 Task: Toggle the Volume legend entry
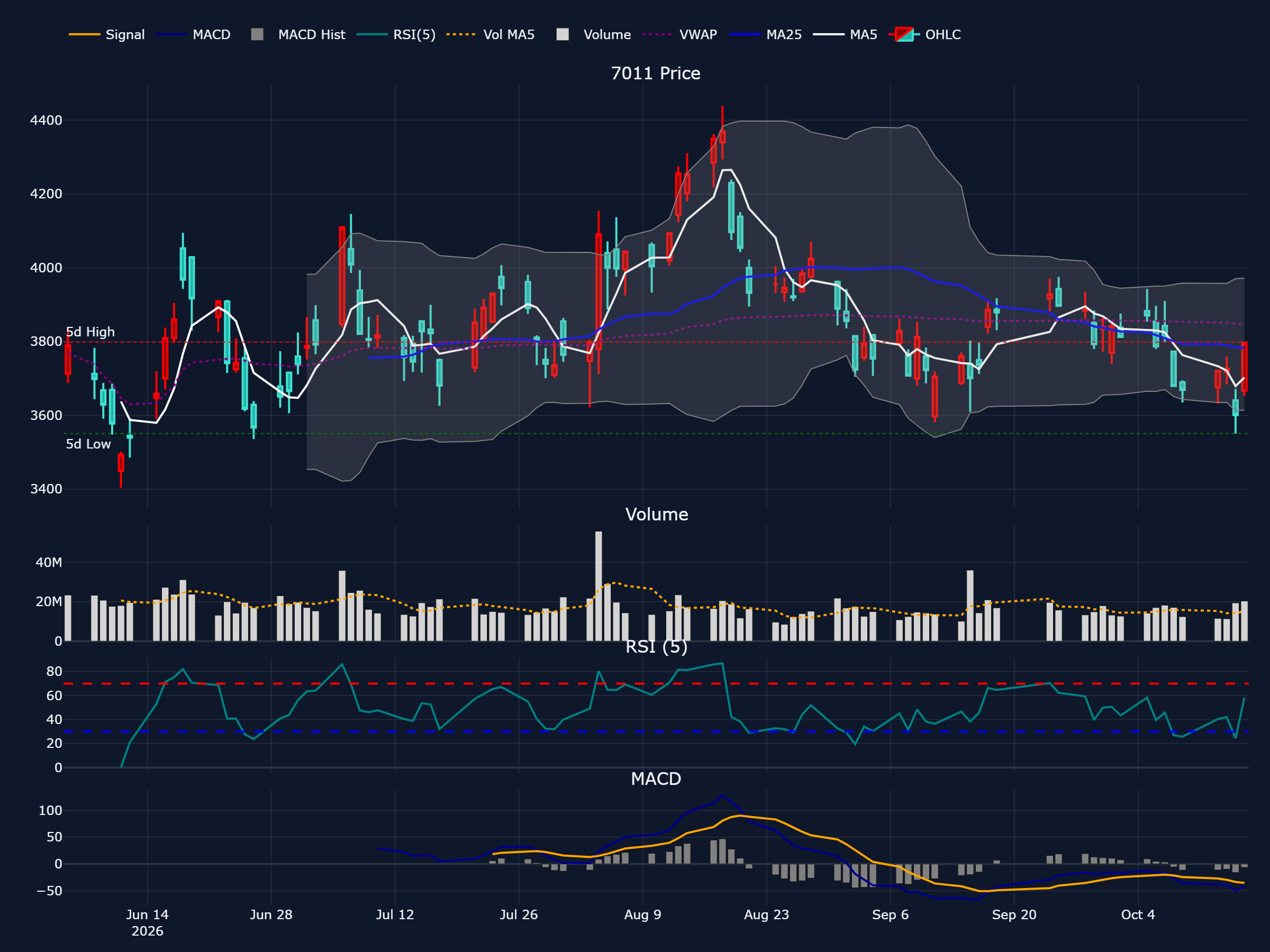coord(594,34)
